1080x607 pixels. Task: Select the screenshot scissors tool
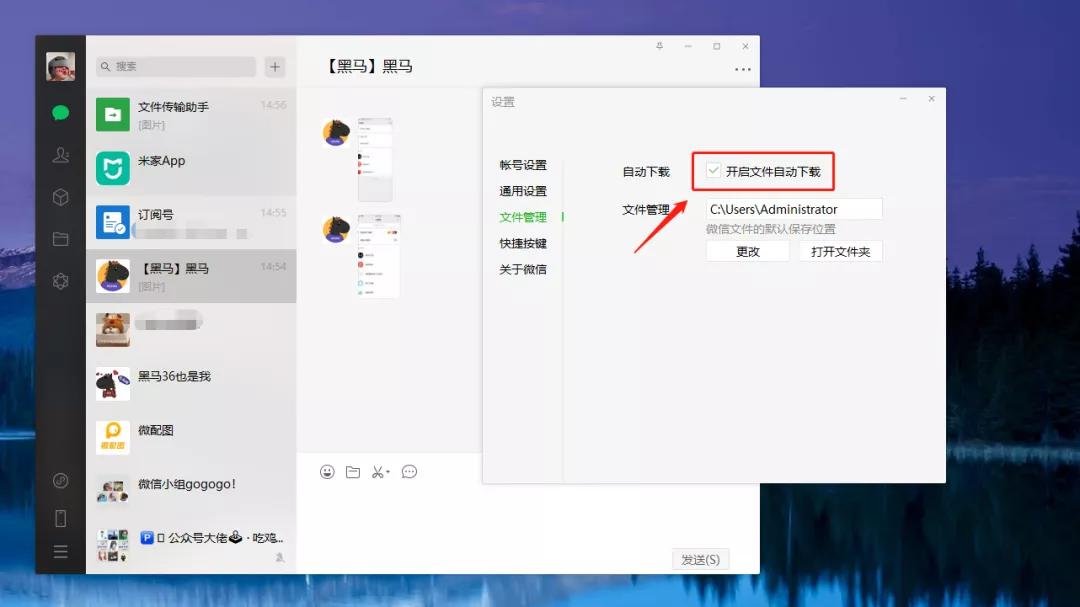(x=378, y=471)
